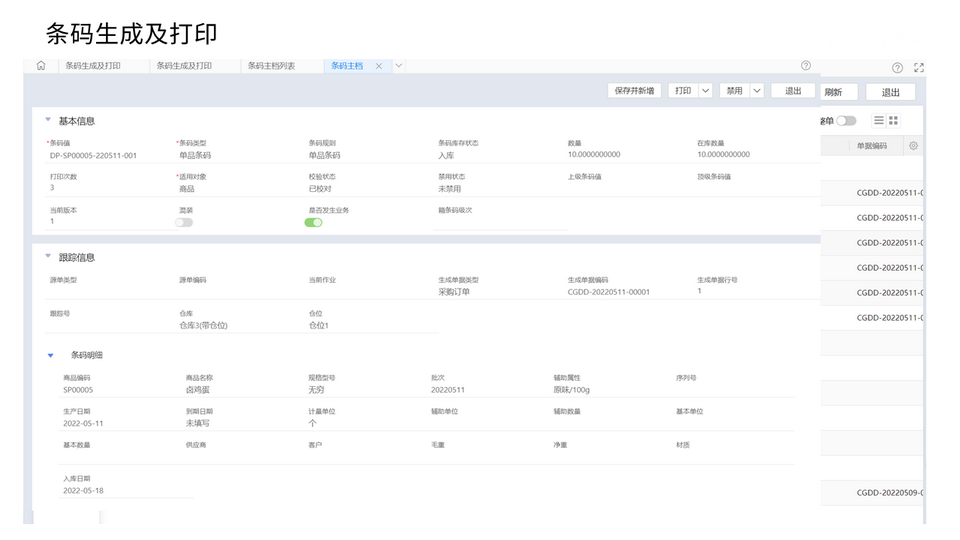The image size is (960, 540).
Task: Go to the home page icon tab
Action: pyautogui.click(x=41, y=66)
